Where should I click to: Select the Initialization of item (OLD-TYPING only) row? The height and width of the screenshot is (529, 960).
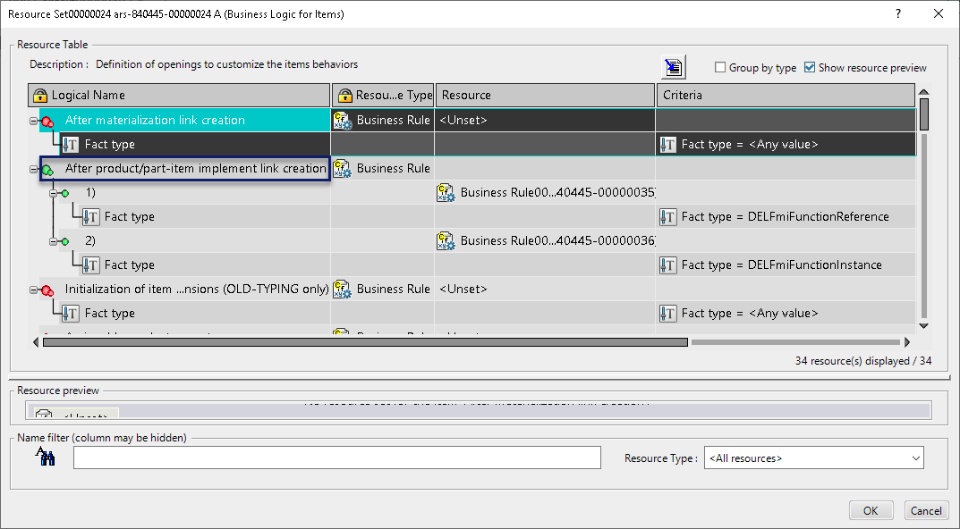coord(197,289)
